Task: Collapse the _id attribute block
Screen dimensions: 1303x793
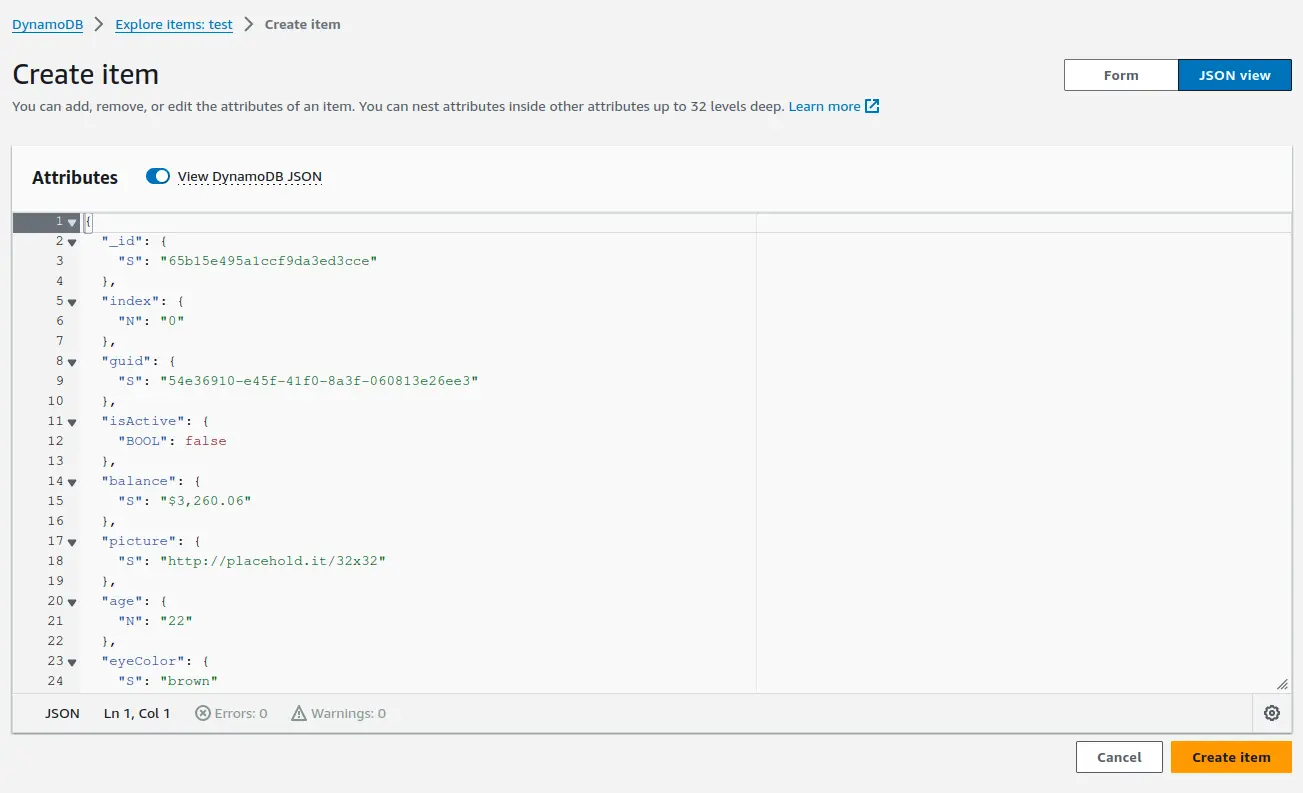Action: pyautogui.click(x=70, y=241)
